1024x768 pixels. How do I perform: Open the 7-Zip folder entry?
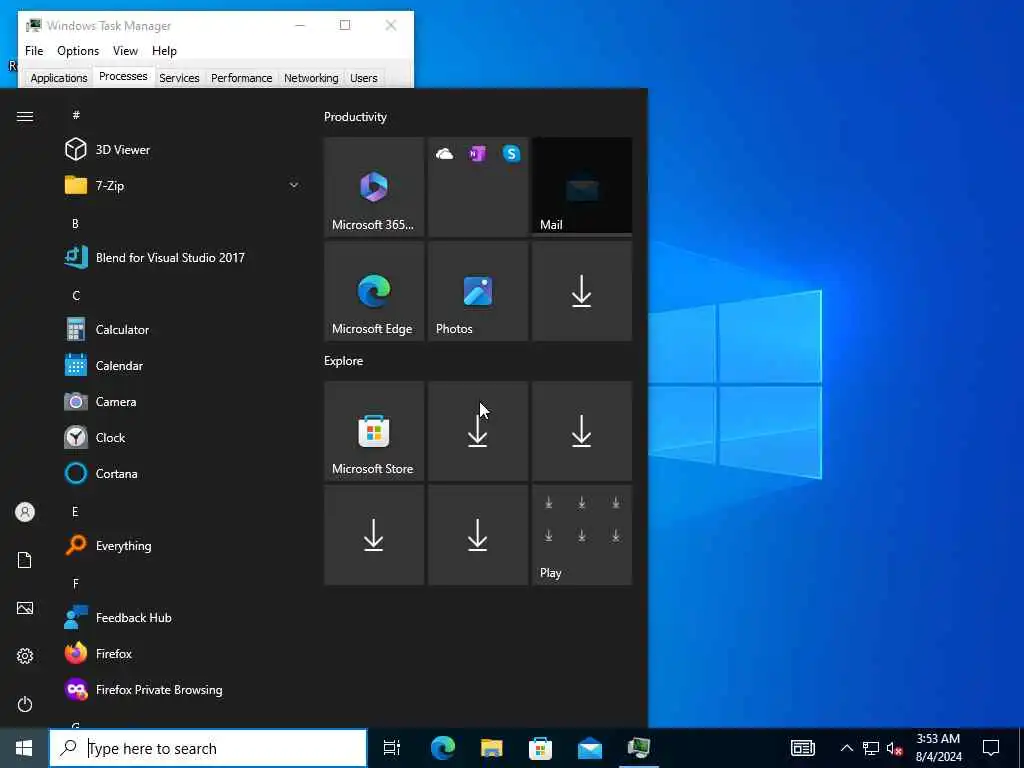[183, 185]
